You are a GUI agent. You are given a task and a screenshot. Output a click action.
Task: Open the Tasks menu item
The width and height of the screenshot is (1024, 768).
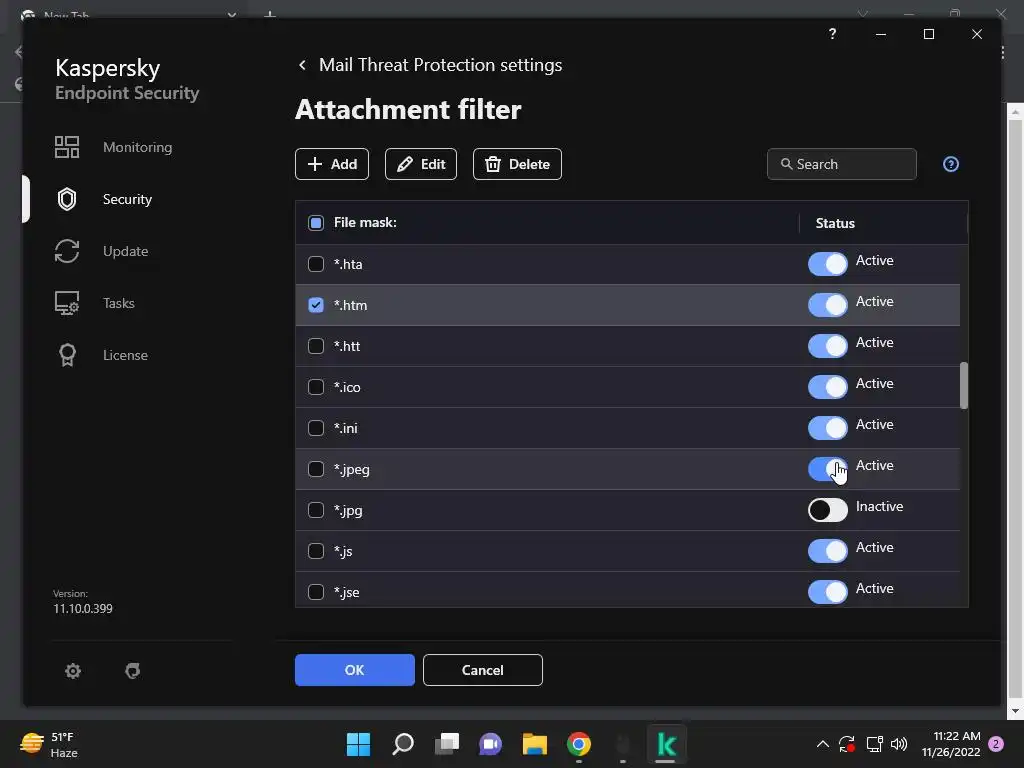[119, 303]
